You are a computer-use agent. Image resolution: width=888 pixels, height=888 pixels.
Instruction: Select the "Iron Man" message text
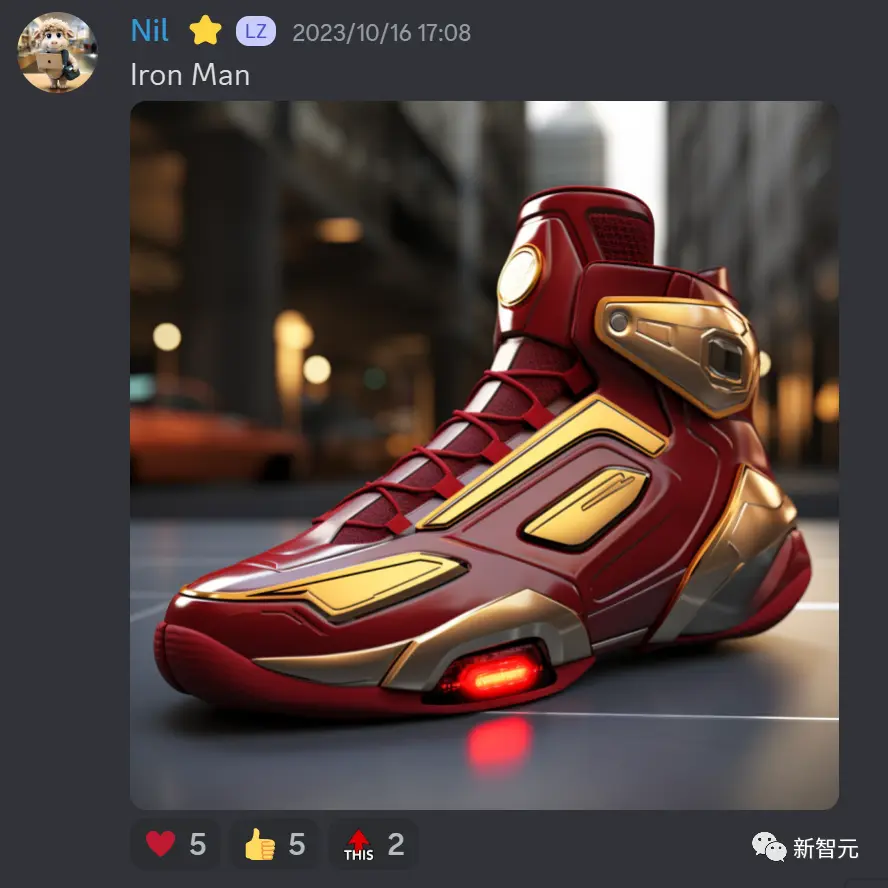[190, 75]
